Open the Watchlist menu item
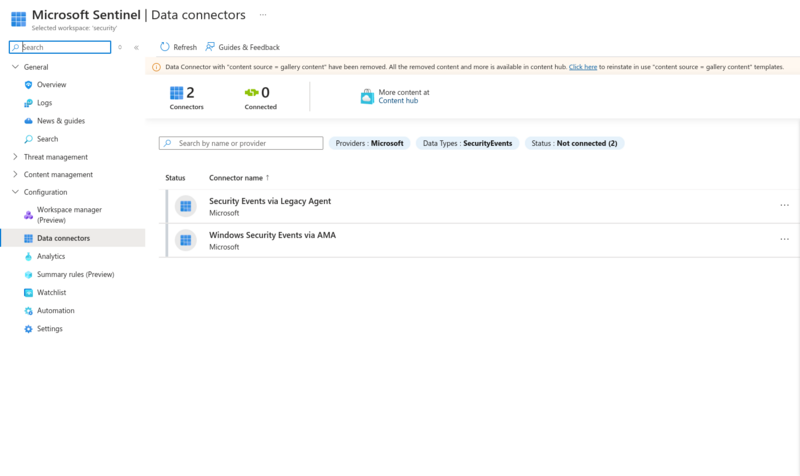The height and width of the screenshot is (476, 800). [x=52, y=292]
